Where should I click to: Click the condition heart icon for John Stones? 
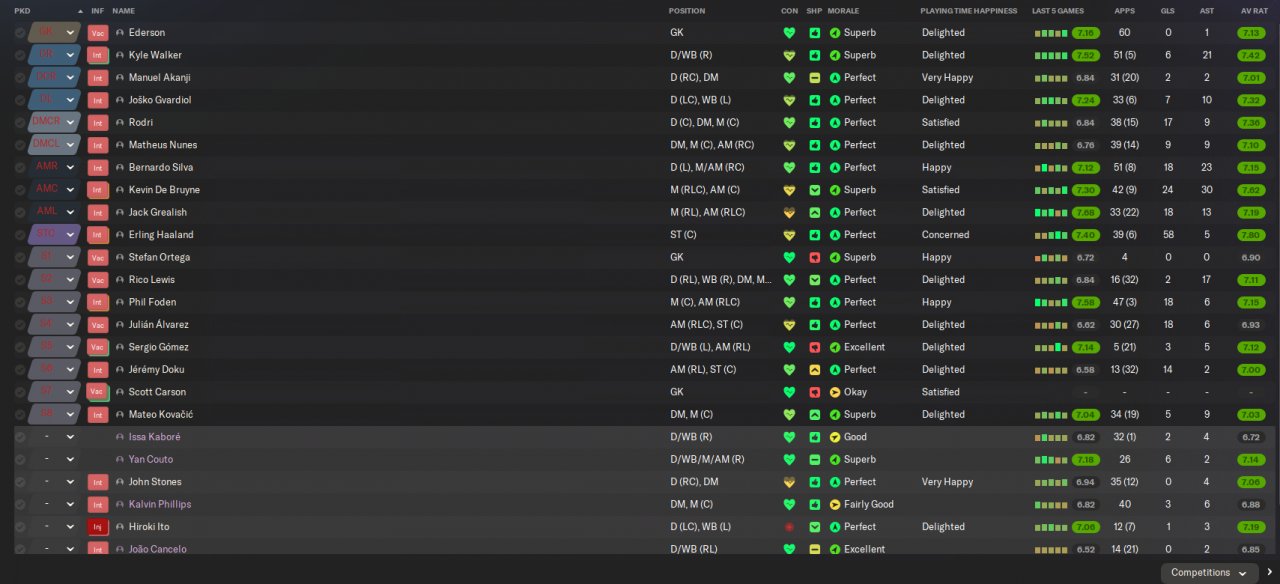click(x=789, y=482)
